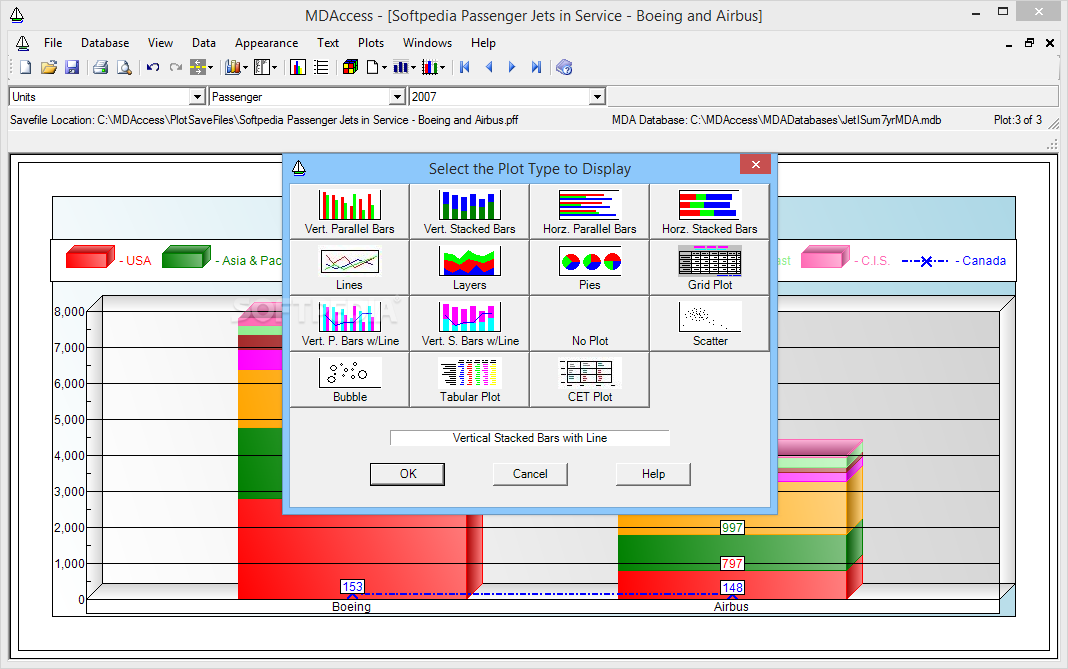Open a saved plot with the folder icon

click(48, 67)
